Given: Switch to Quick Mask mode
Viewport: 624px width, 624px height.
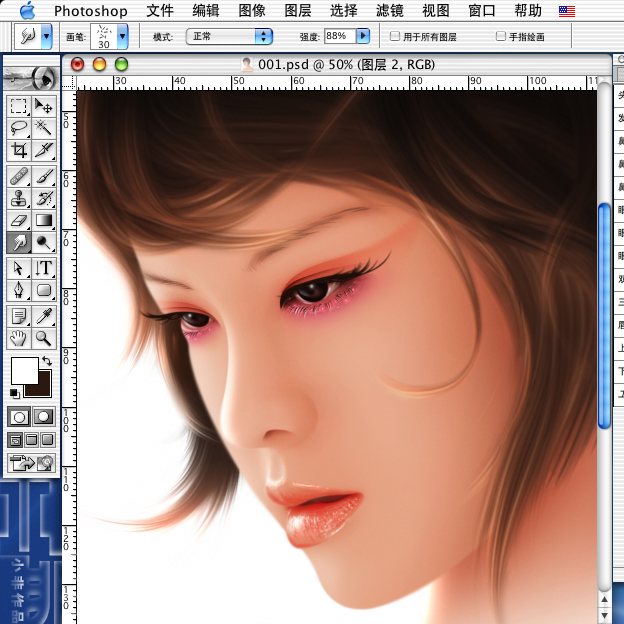Looking at the screenshot, I should pos(43,417).
